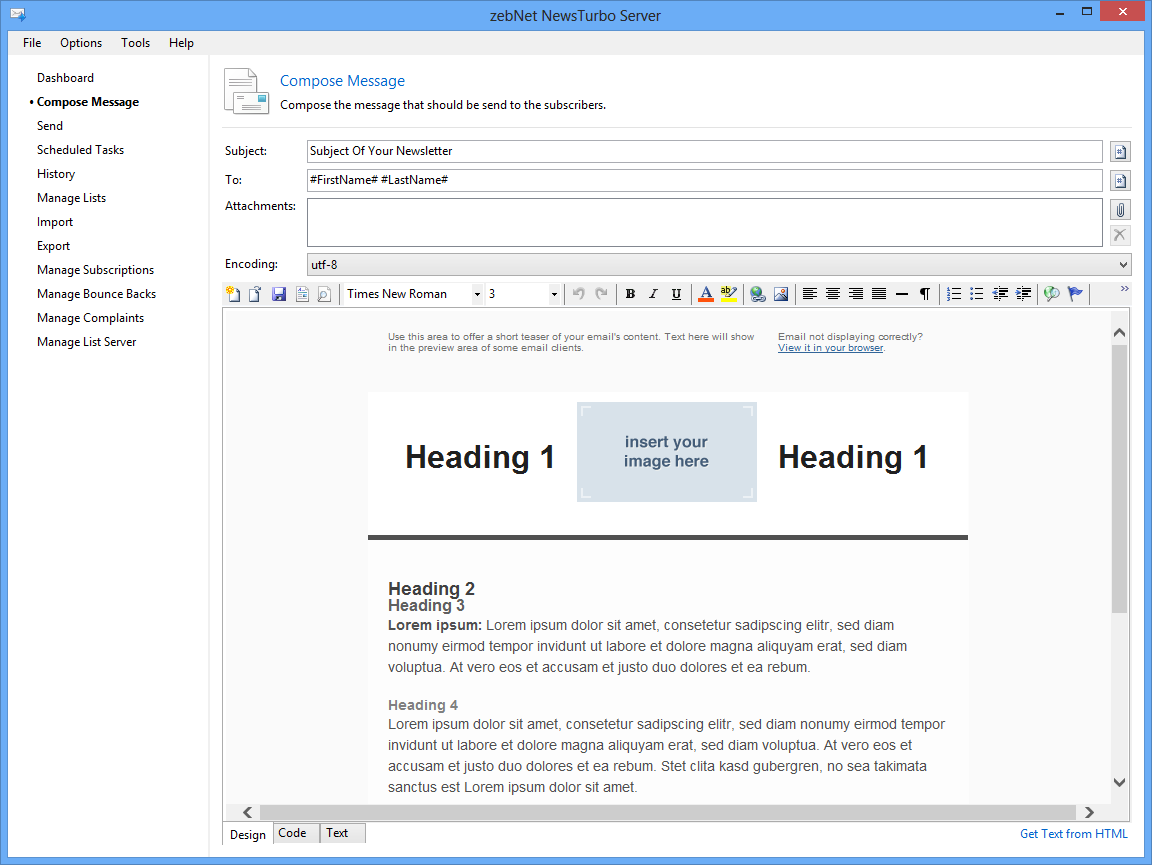Screen dimensions: 1152x865
Task: Open the font color picker
Action: (705, 294)
